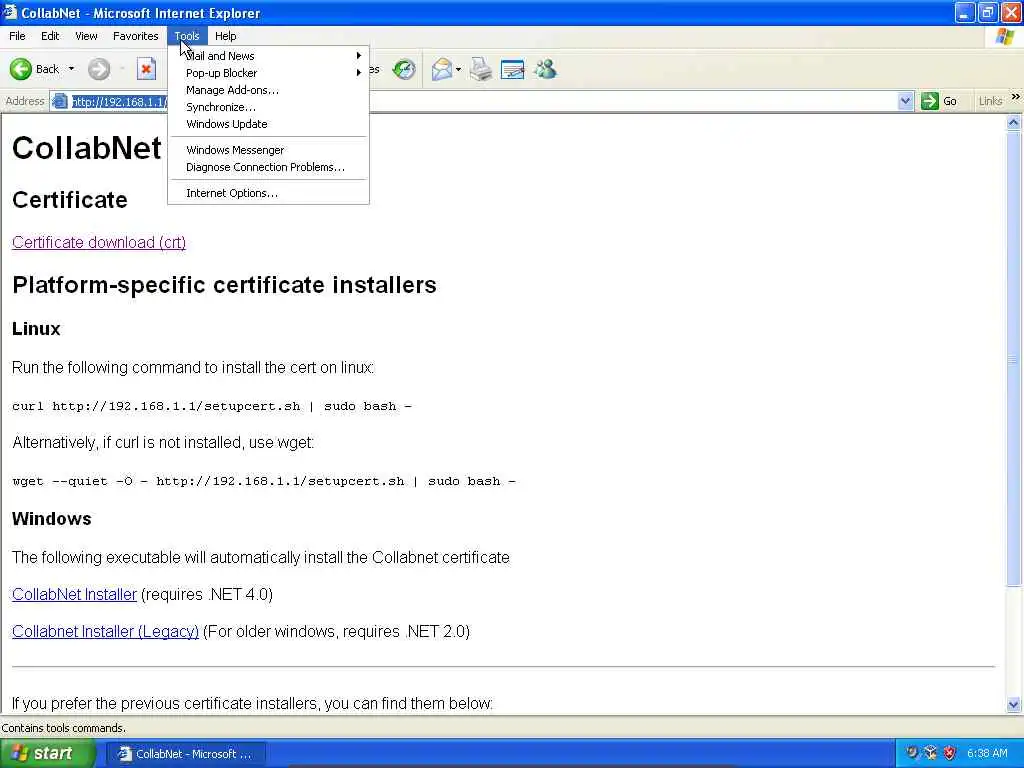Select Manage Add-ons menu entry
The image size is (1024, 768).
[268, 90]
